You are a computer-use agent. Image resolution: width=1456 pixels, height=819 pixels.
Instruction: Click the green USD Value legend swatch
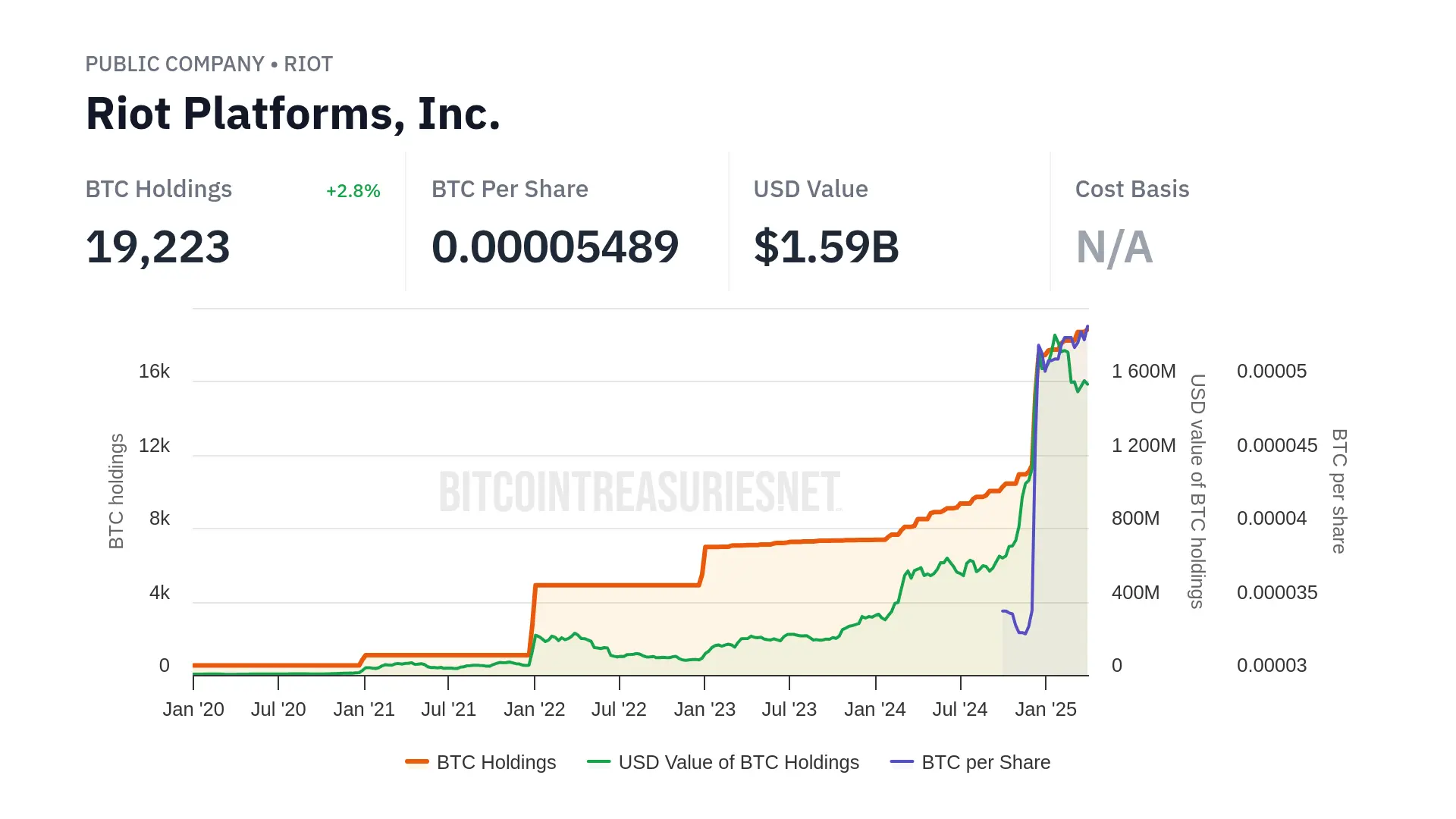point(599,762)
